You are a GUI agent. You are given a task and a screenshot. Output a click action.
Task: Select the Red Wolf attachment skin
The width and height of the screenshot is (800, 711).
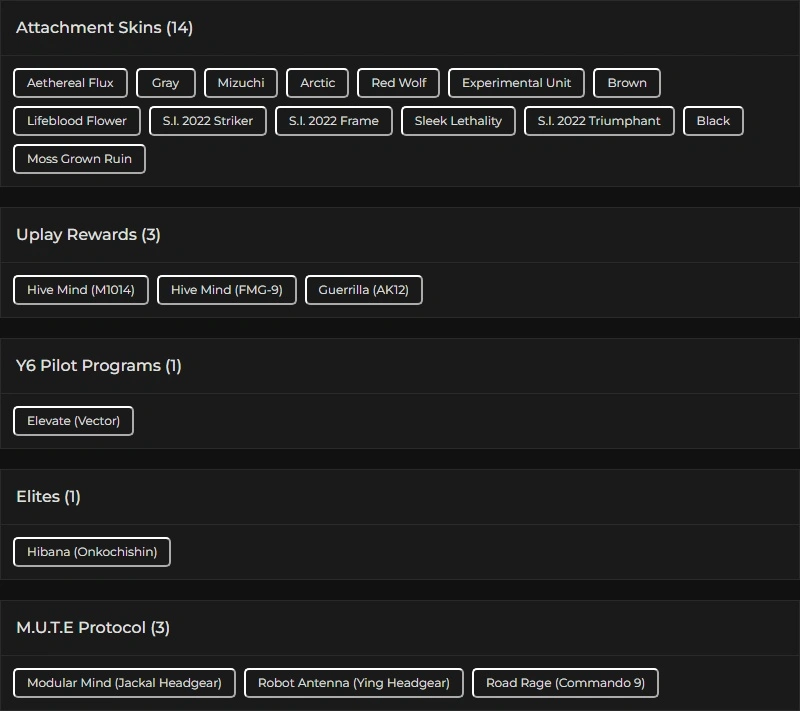[398, 83]
